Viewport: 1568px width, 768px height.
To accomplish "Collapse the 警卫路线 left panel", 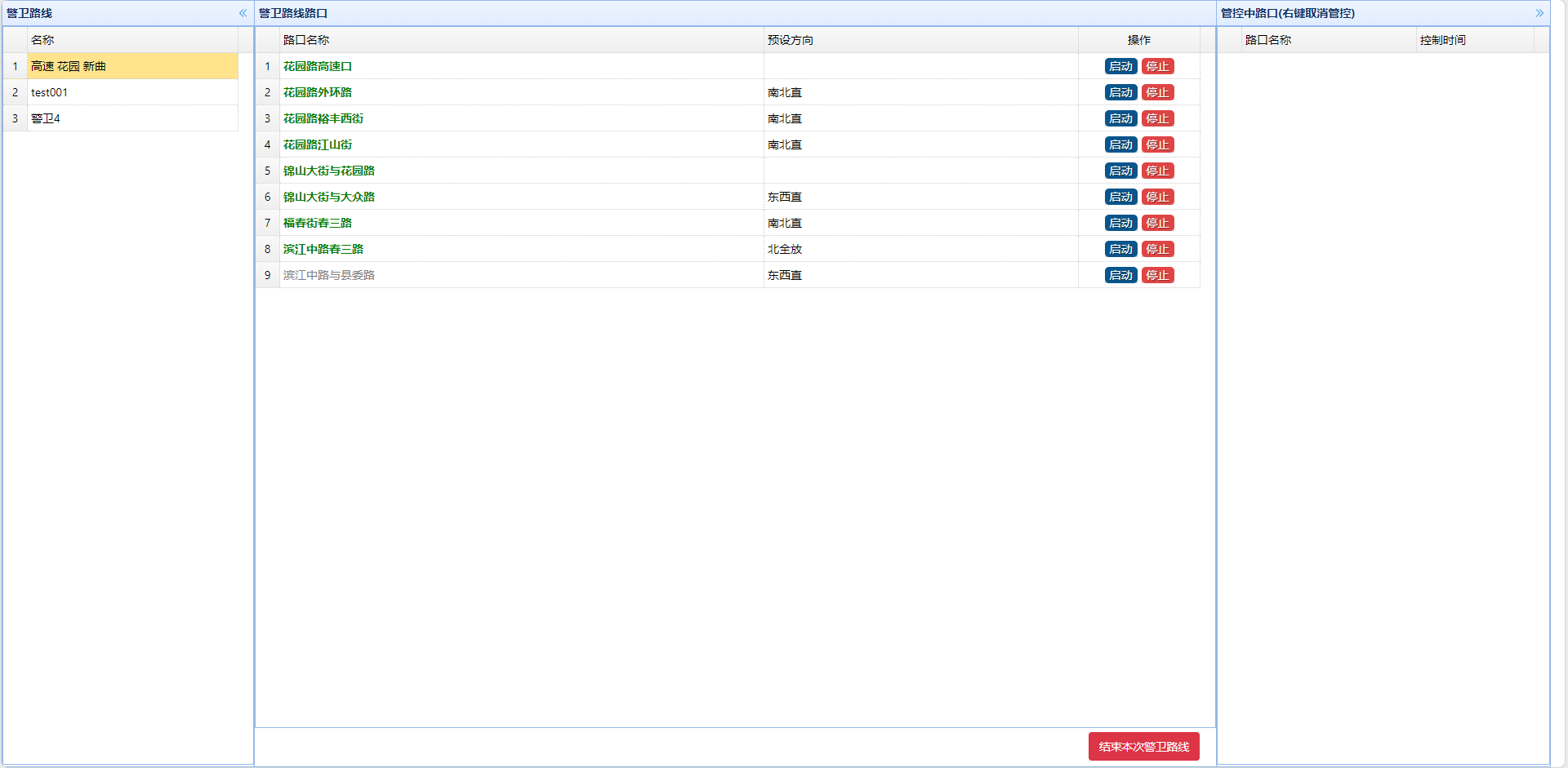I will (243, 13).
